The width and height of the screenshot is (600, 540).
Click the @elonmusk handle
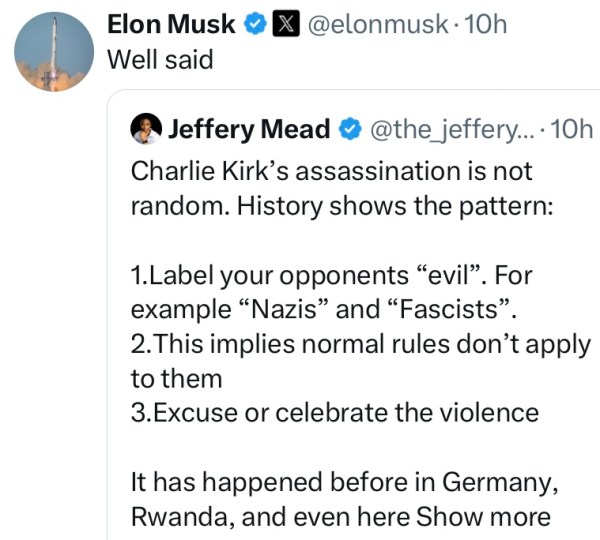pos(377,24)
